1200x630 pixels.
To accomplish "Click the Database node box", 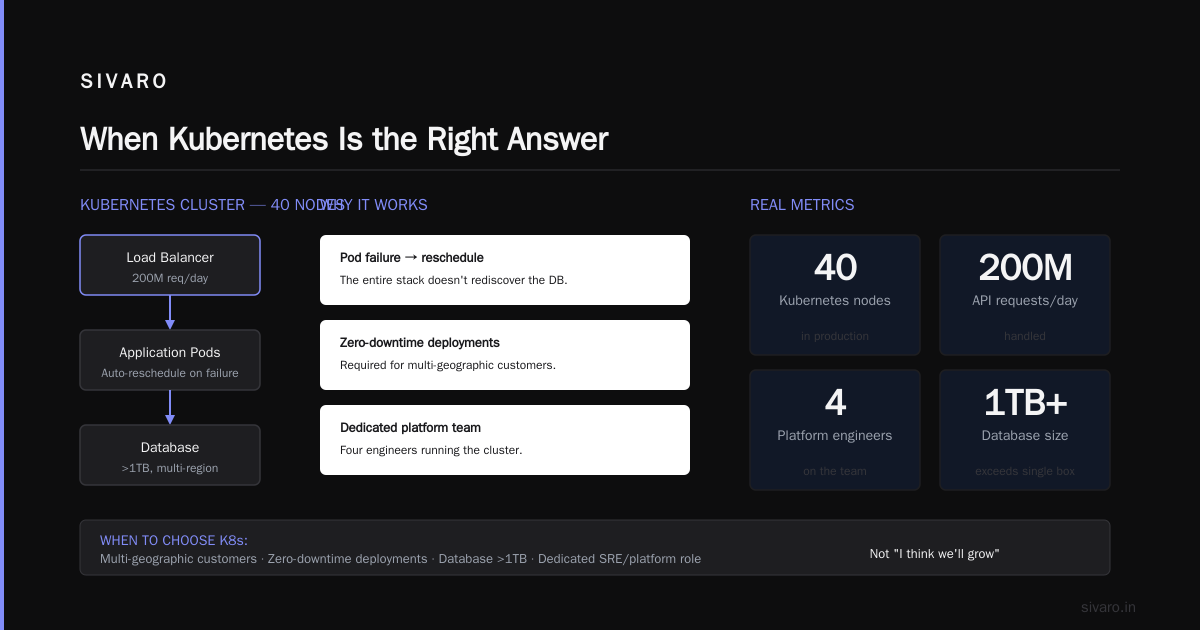I will [x=170, y=455].
